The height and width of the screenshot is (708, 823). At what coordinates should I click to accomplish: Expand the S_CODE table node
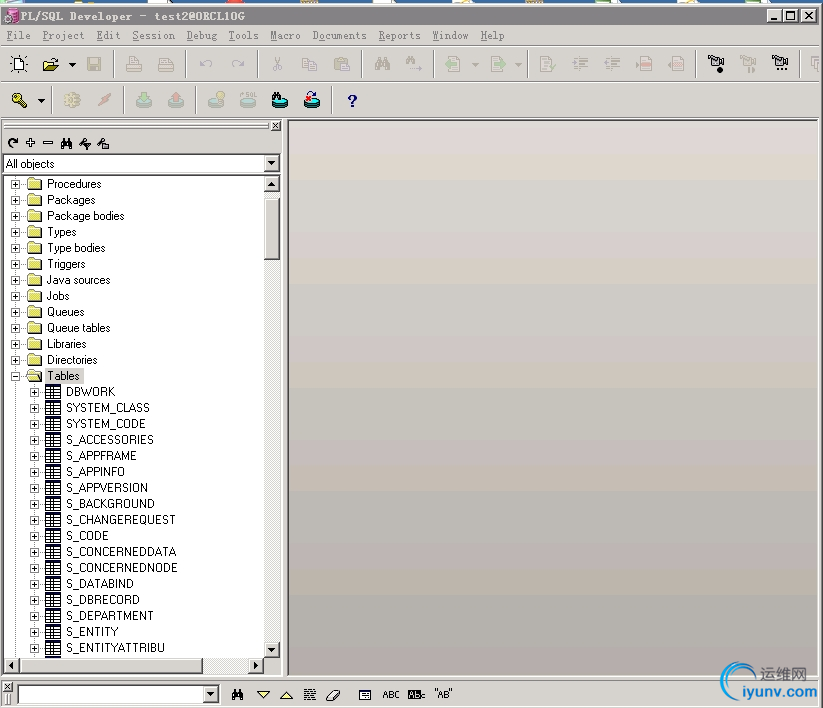(34, 536)
